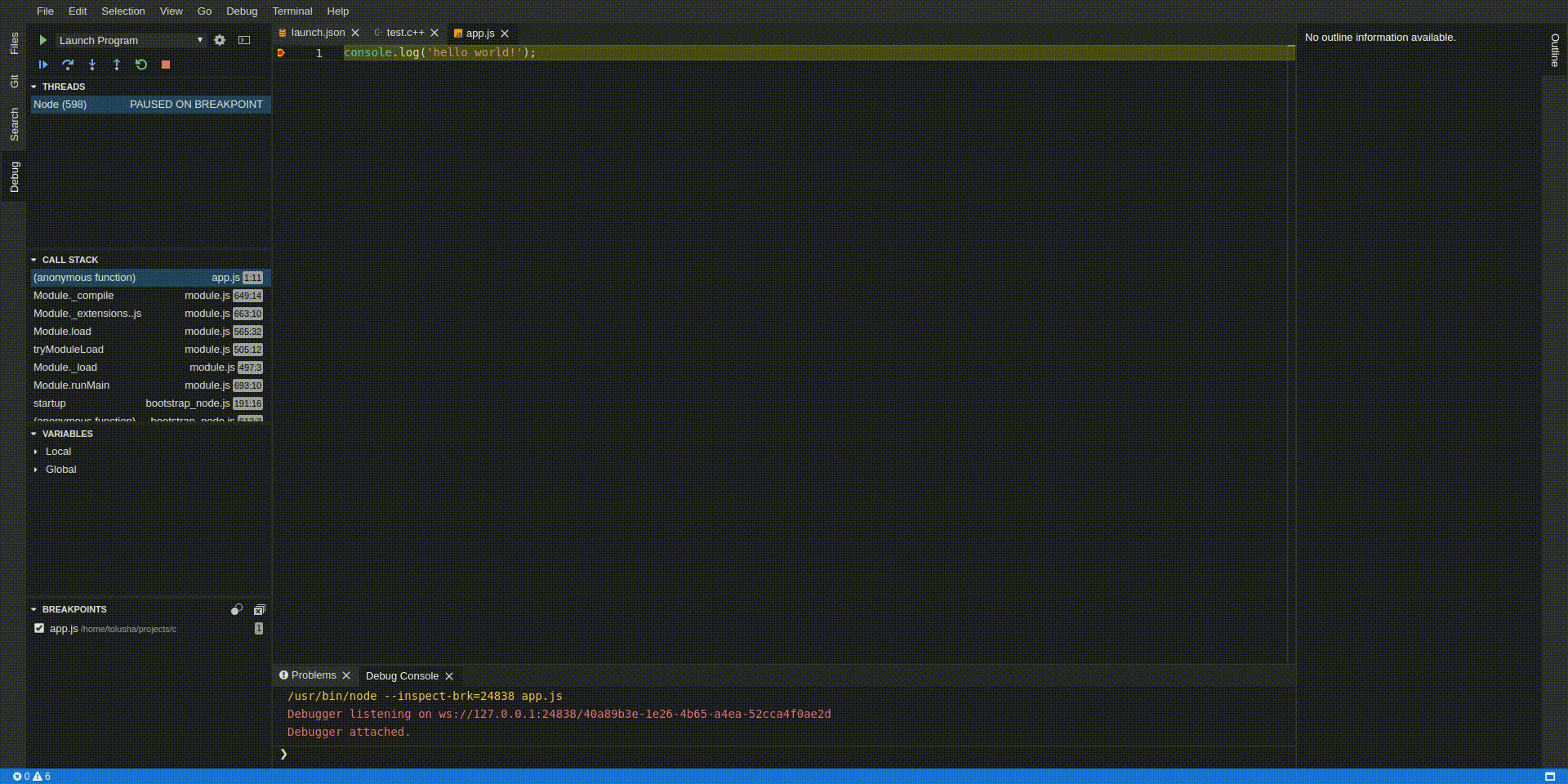Open the Debug menu
1568x784 pixels.
[242, 11]
